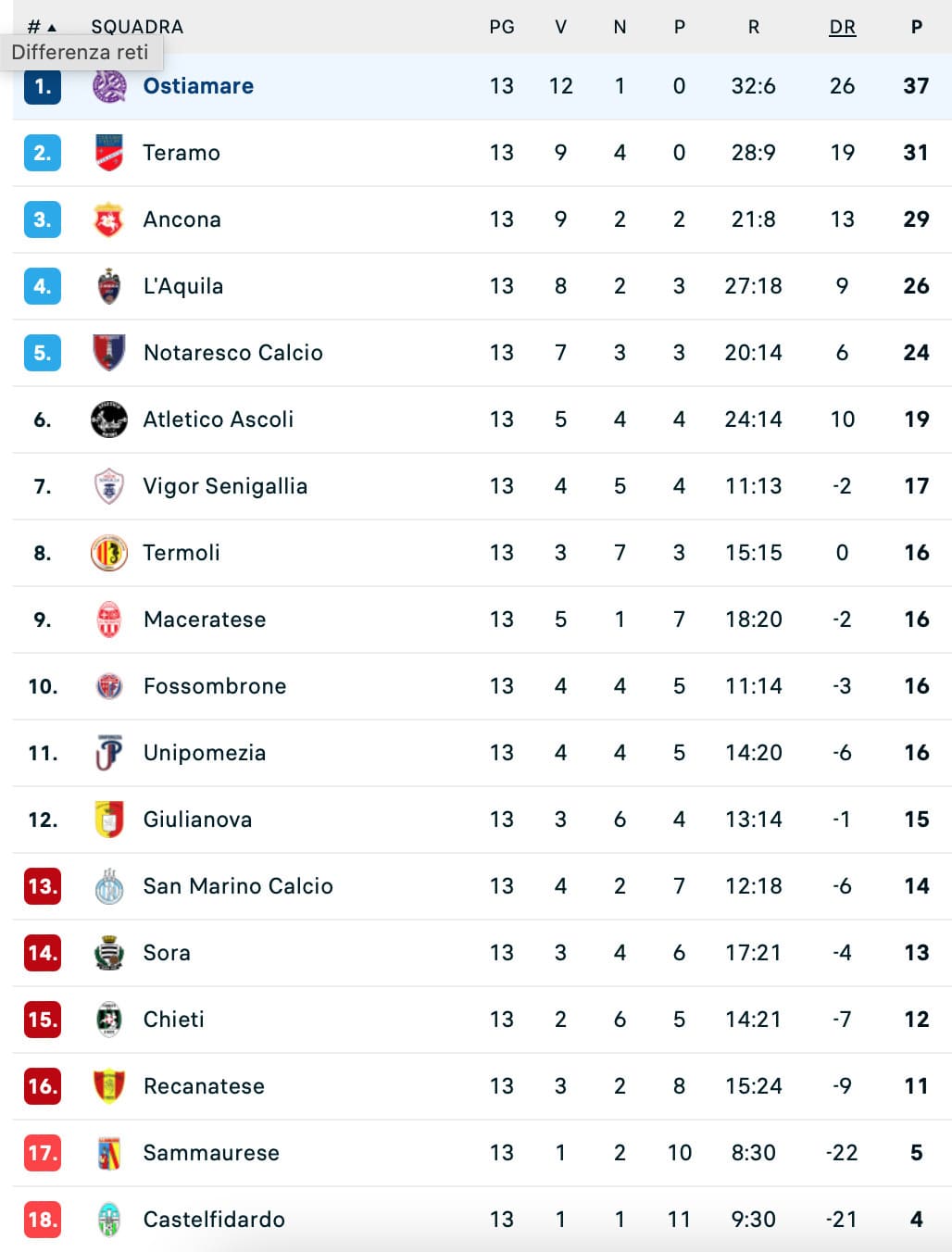Viewport: 952px width, 1252px height.
Task: Sort standings by the PG column header
Action: point(502,27)
